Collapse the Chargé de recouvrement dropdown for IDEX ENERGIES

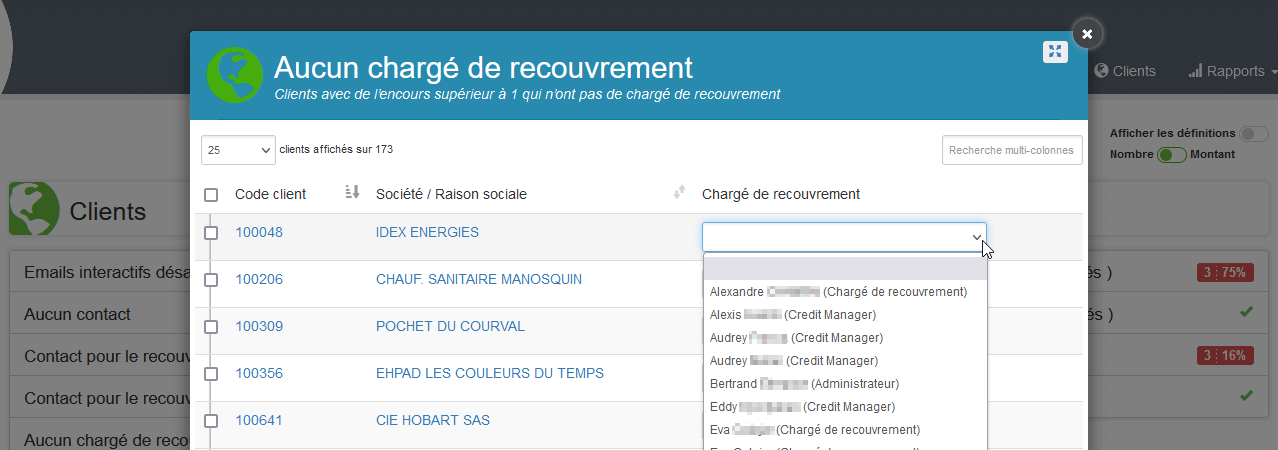click(x=844, y=237)
